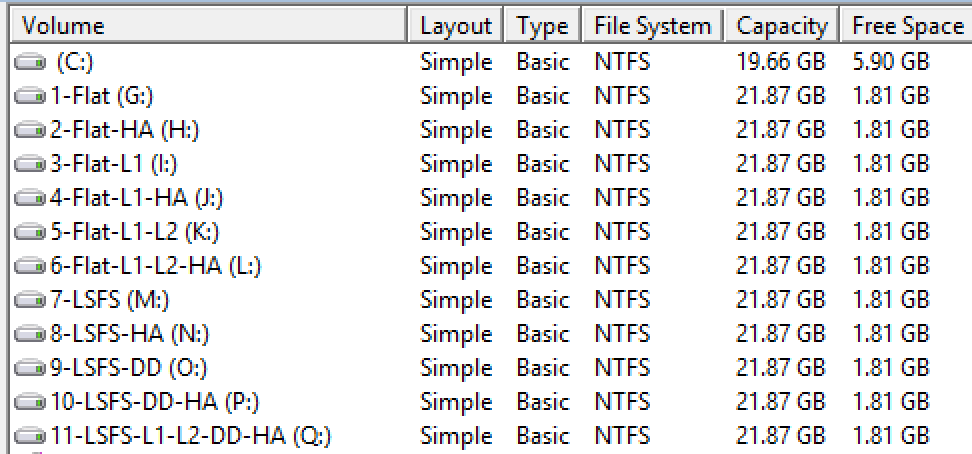The height and width of the screenshot is (454, 972).
Task: Select drive icon for 7-LSFS (M:)
Action: pyautogui.click(x=31, y=301)
